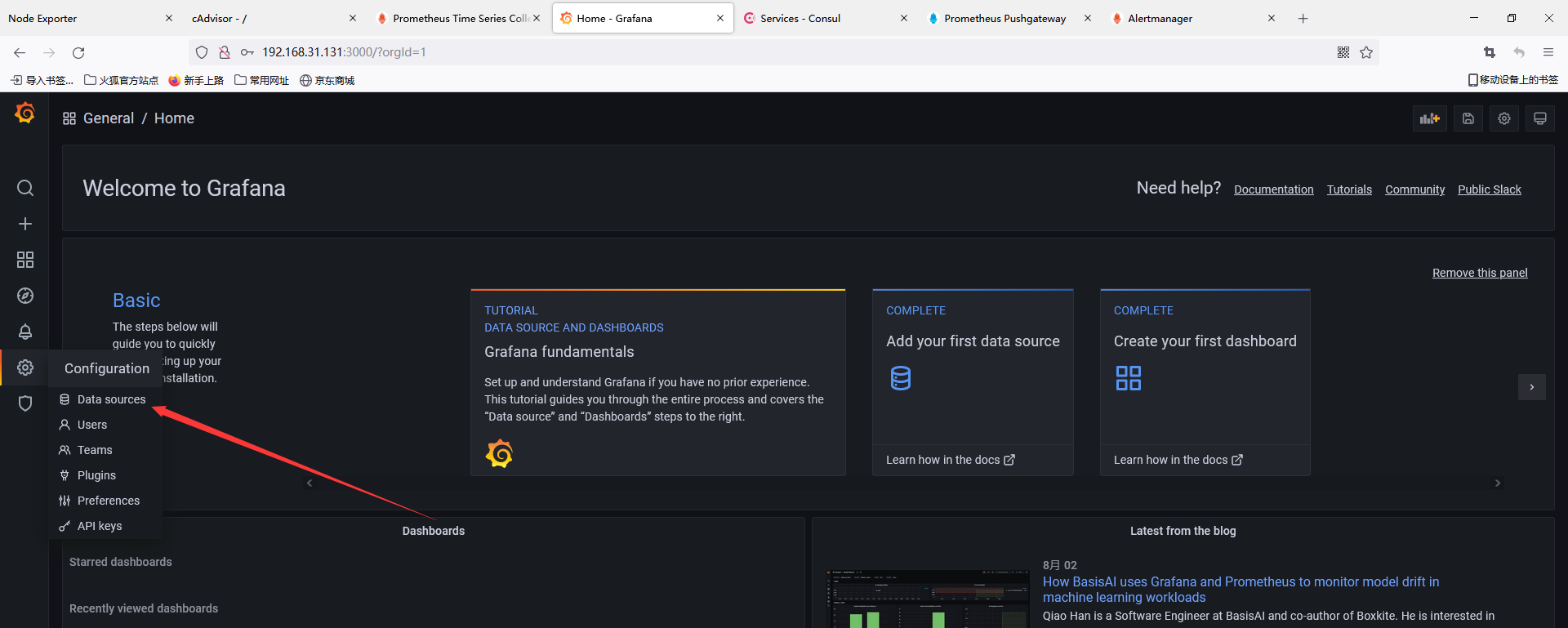Open the BasisAI blog post title

(x=1241, y=590)
